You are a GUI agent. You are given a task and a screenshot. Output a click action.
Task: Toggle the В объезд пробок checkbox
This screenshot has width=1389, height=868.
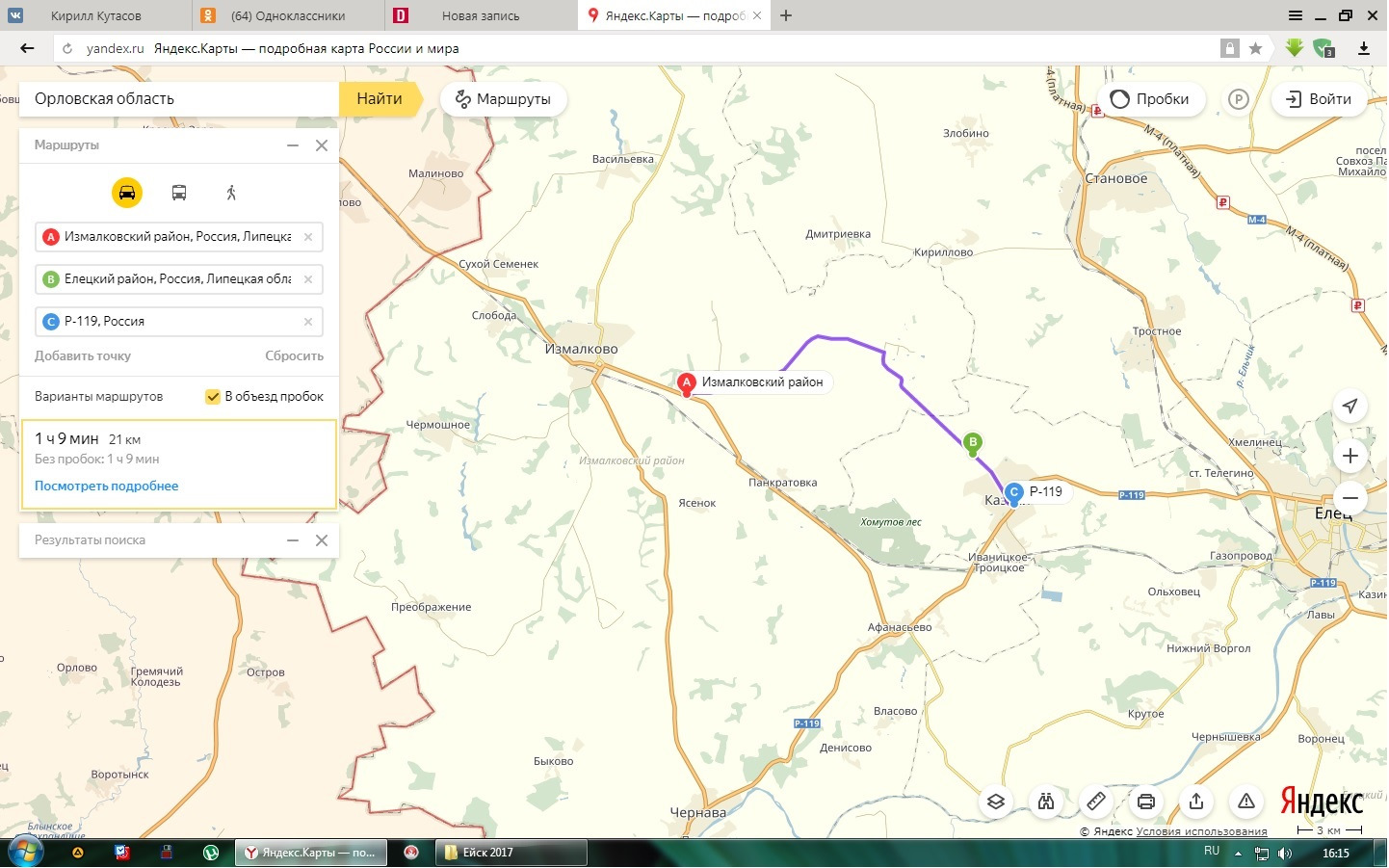(213, 397)
